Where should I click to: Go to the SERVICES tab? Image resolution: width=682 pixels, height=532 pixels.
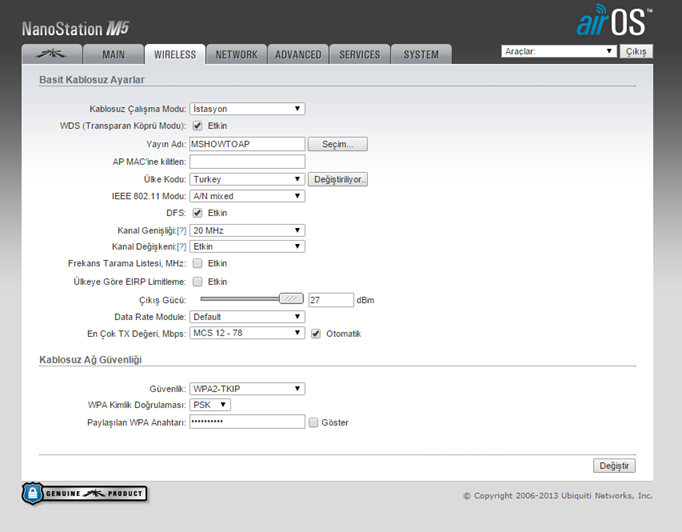360,54
